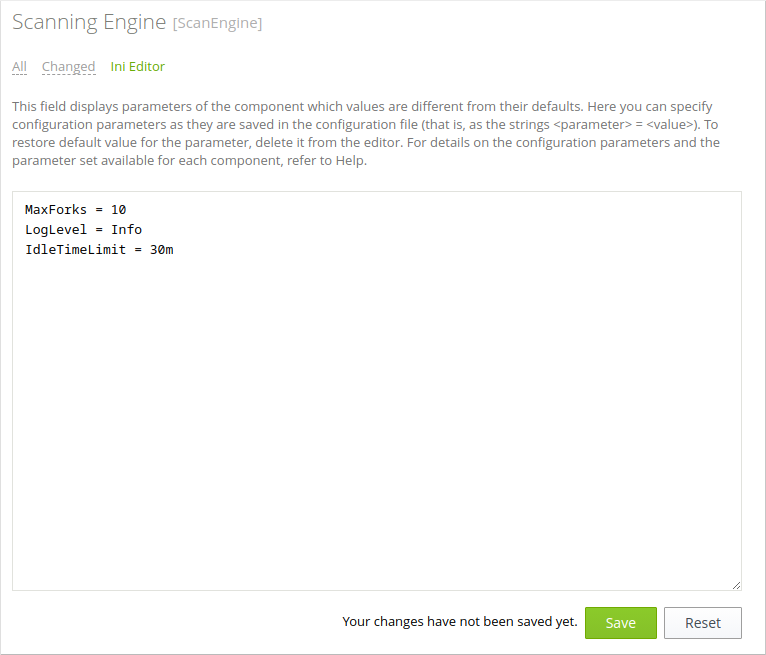Click the [ScanEngine] section label

pyautogui.click(x=217, y=23)
